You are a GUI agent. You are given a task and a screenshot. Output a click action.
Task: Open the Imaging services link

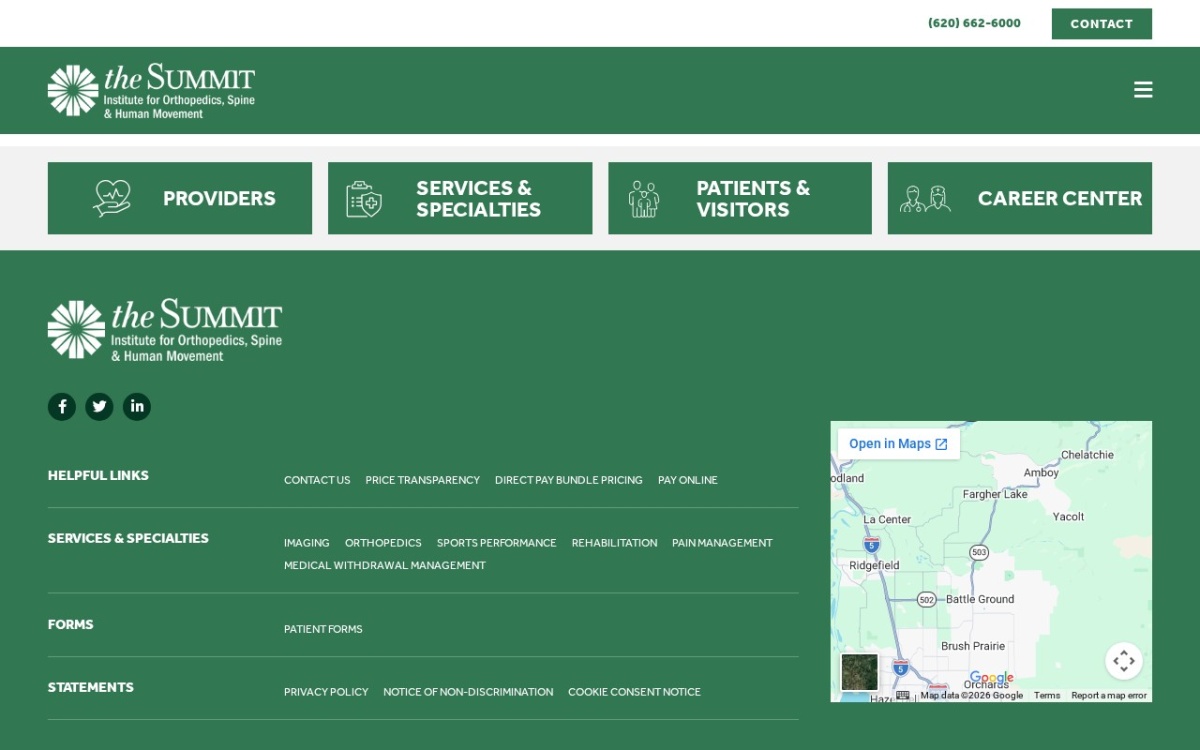307,543
